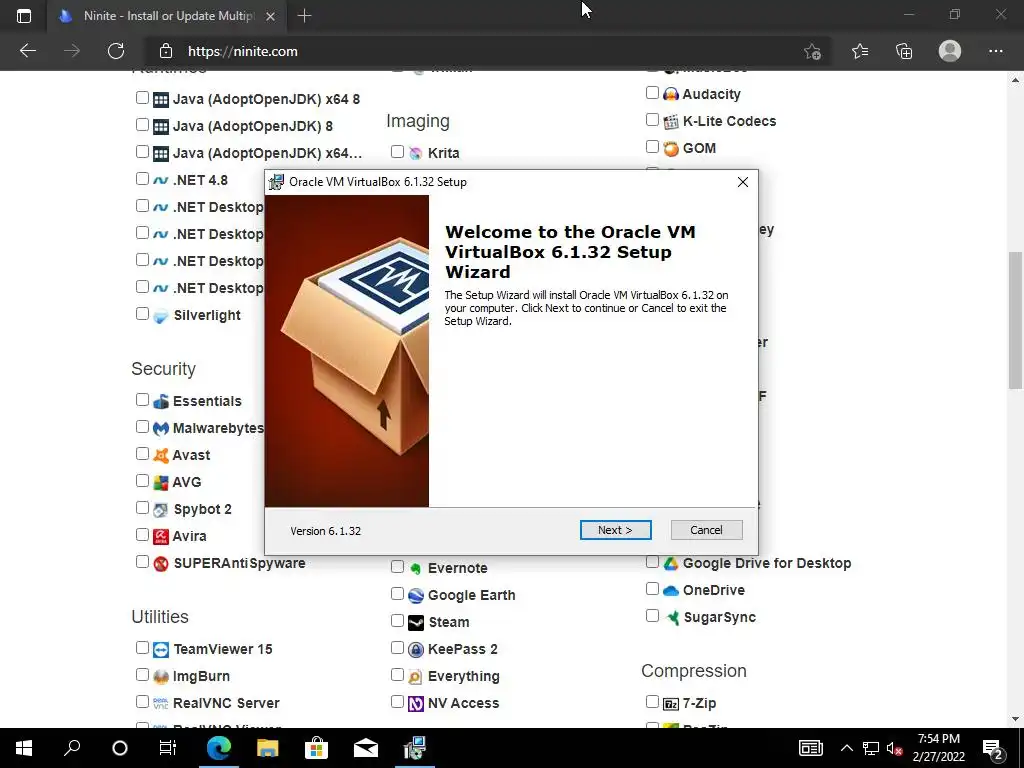Enable the Malwarebytes checkbox
The width and height of the screenshot is (1024, 768).
(x=142, y=426)
